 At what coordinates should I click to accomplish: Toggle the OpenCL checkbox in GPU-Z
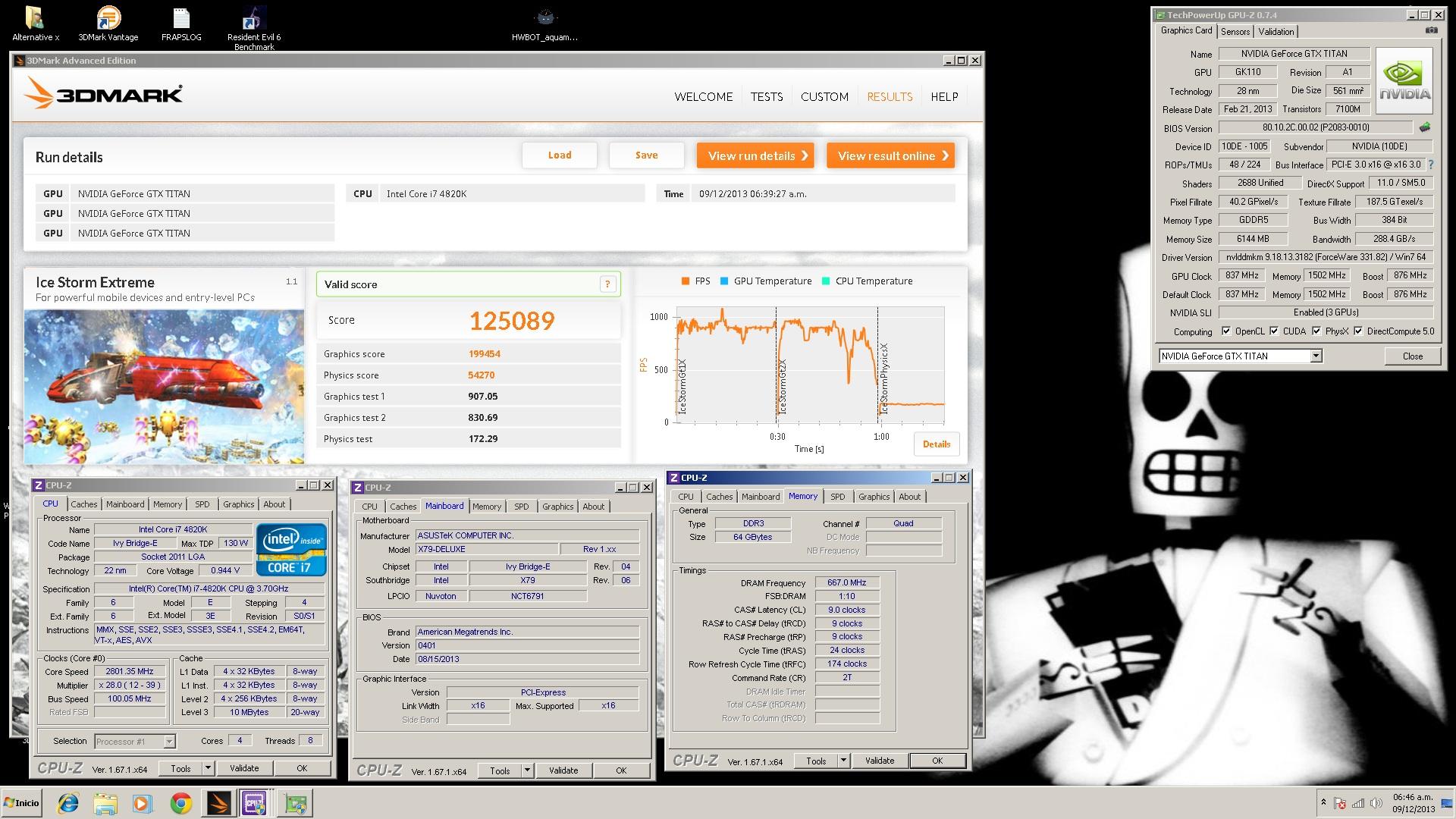[x=1226, y=331]
